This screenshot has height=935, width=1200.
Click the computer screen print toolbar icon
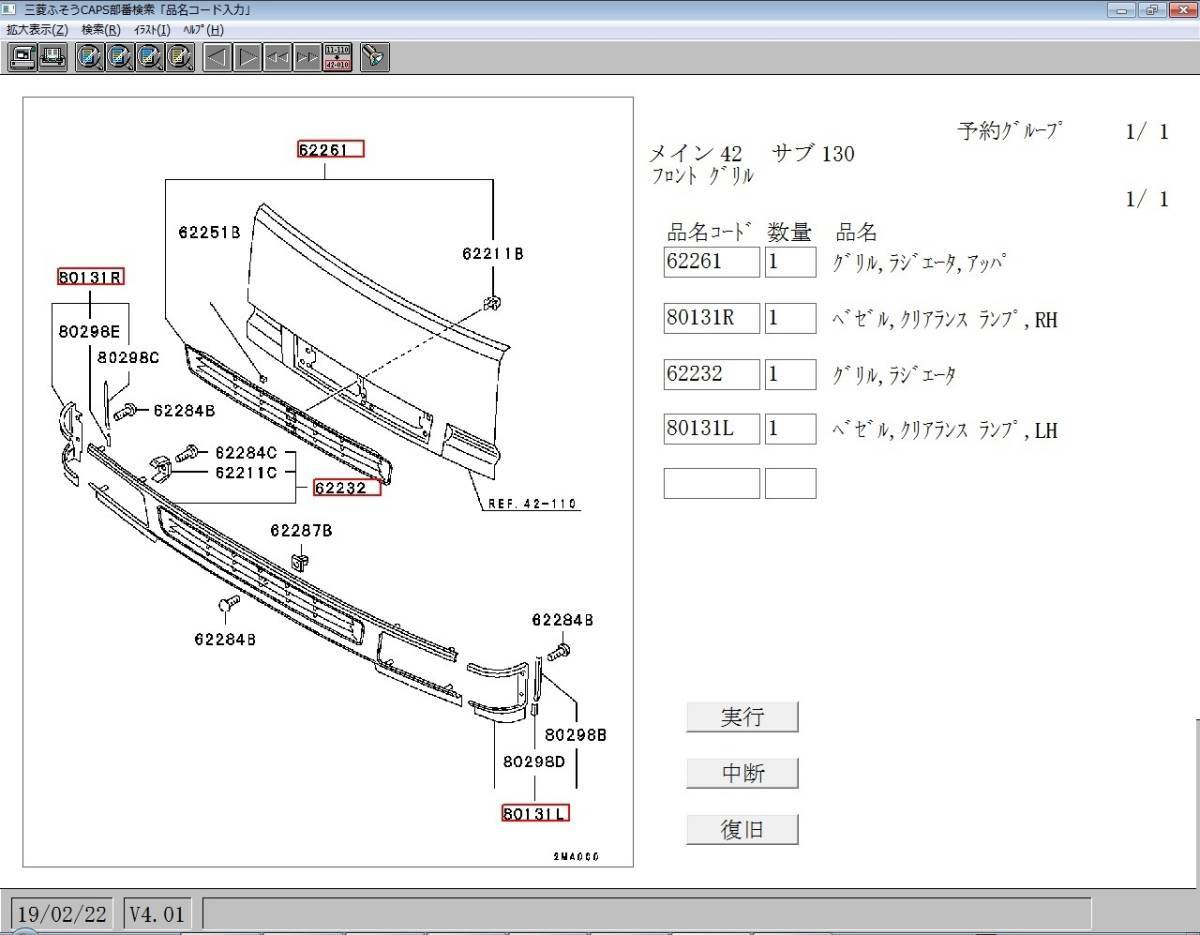[23, 57]
